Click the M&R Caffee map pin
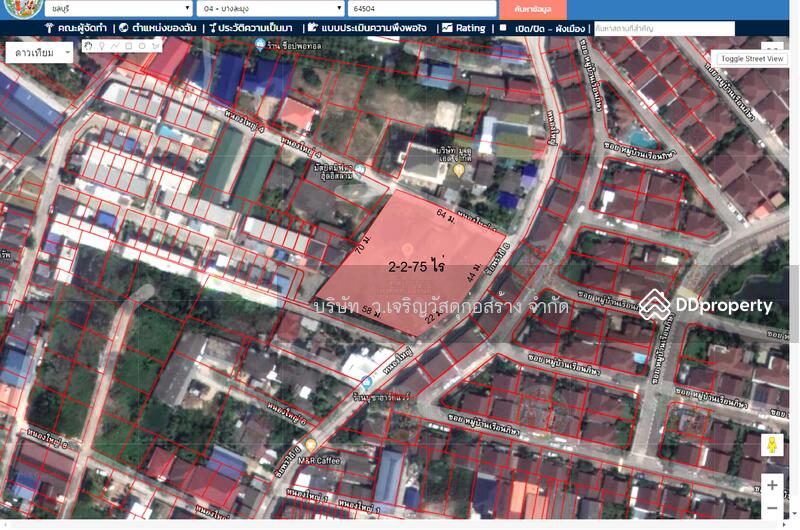 310,444
